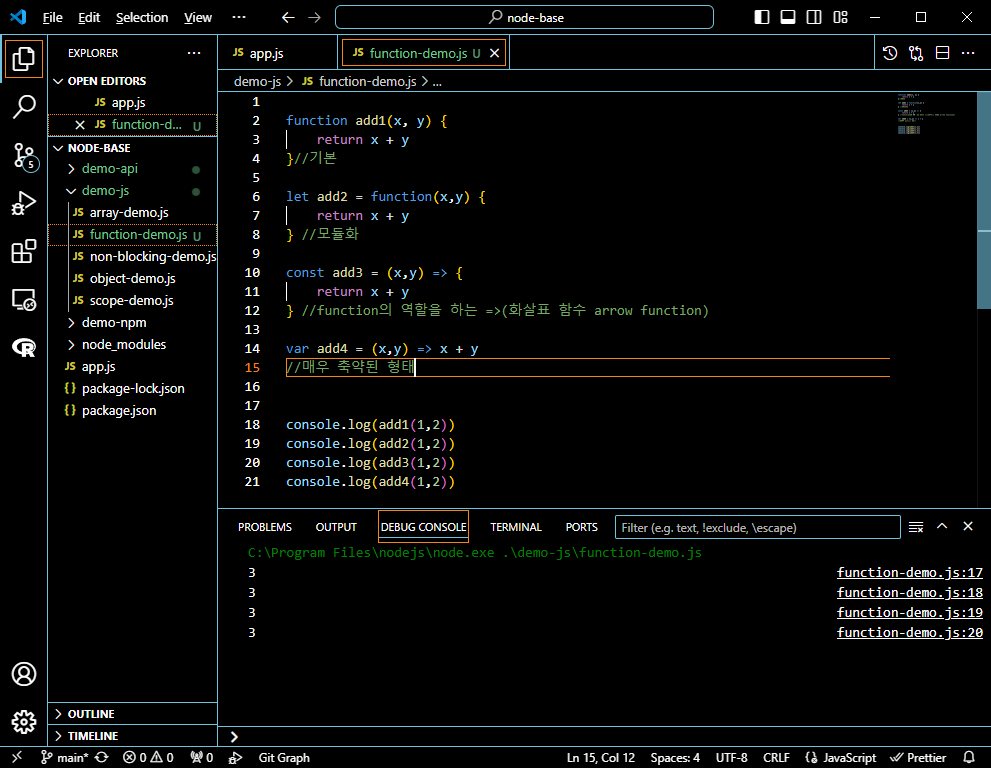Screen dimensions: 991x768
Task: Switch to the Terminal panel tab
Action: click(516, 527)
